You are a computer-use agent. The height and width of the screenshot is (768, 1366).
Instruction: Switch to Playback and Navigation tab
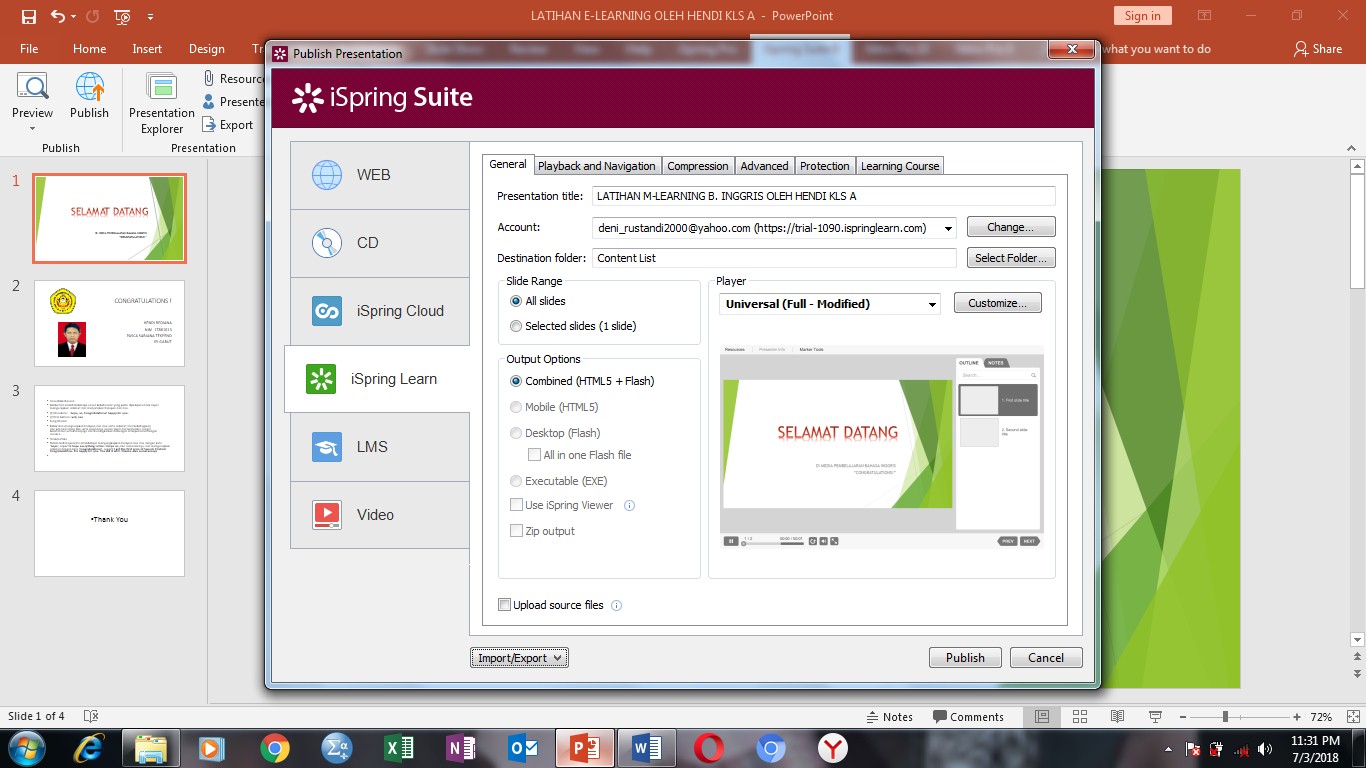pos(597,166)
